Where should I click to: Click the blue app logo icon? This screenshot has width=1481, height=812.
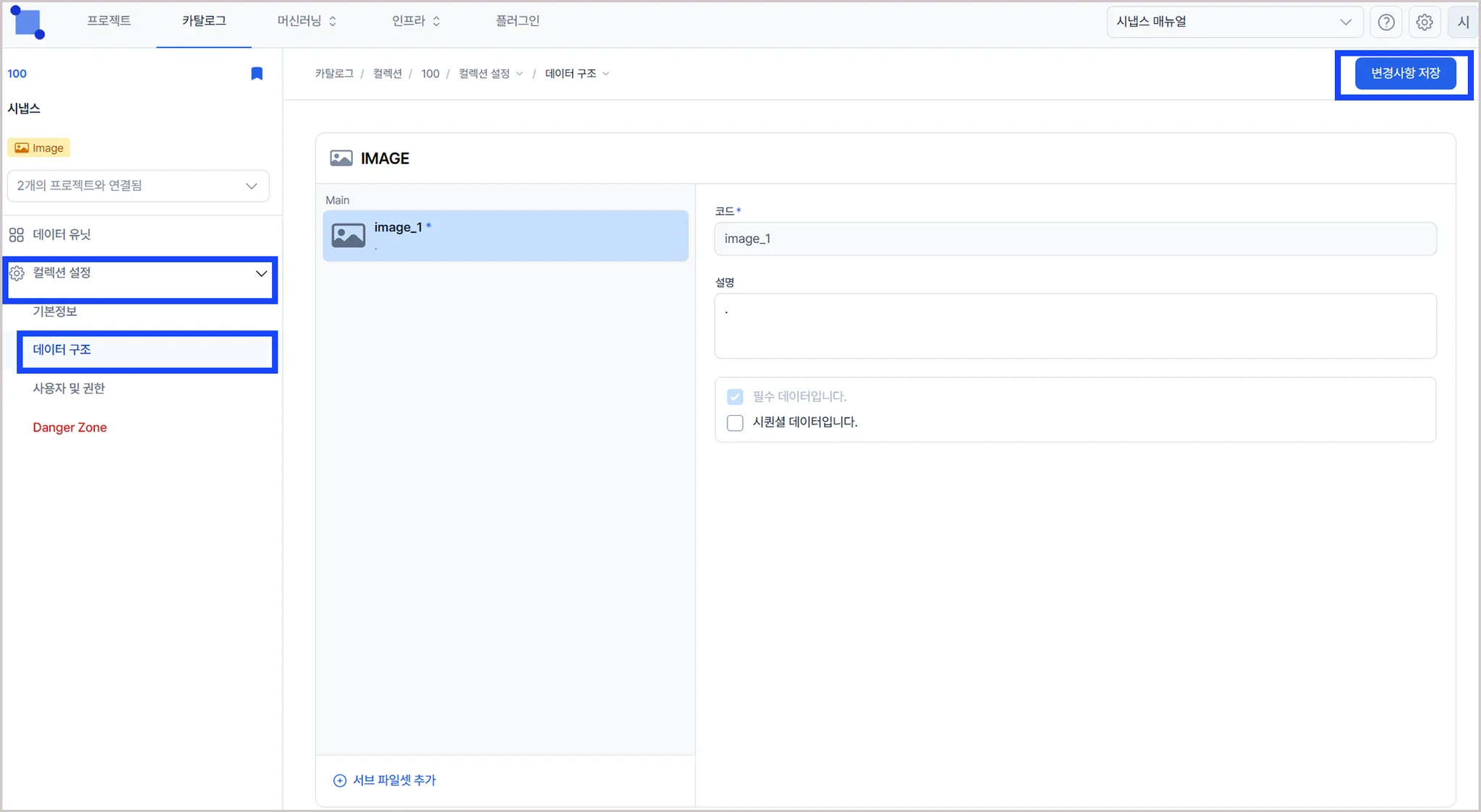[x=27, y=22]
